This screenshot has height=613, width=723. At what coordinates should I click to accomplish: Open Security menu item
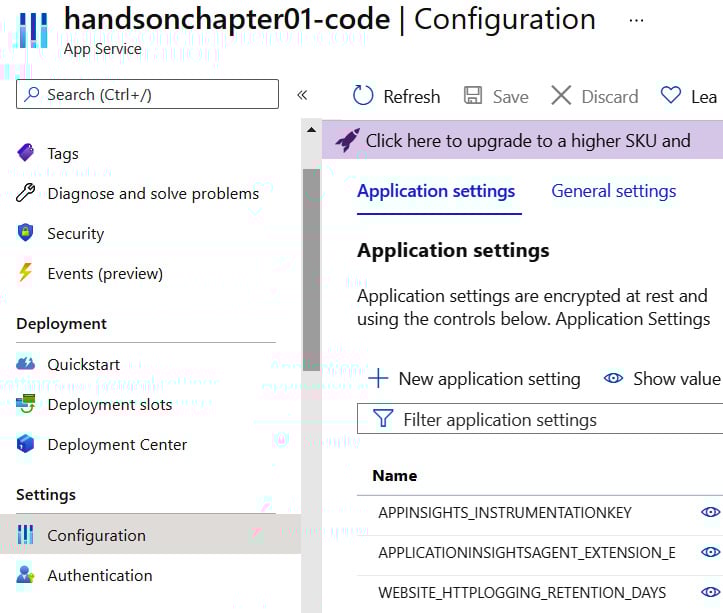pos(76,234)
